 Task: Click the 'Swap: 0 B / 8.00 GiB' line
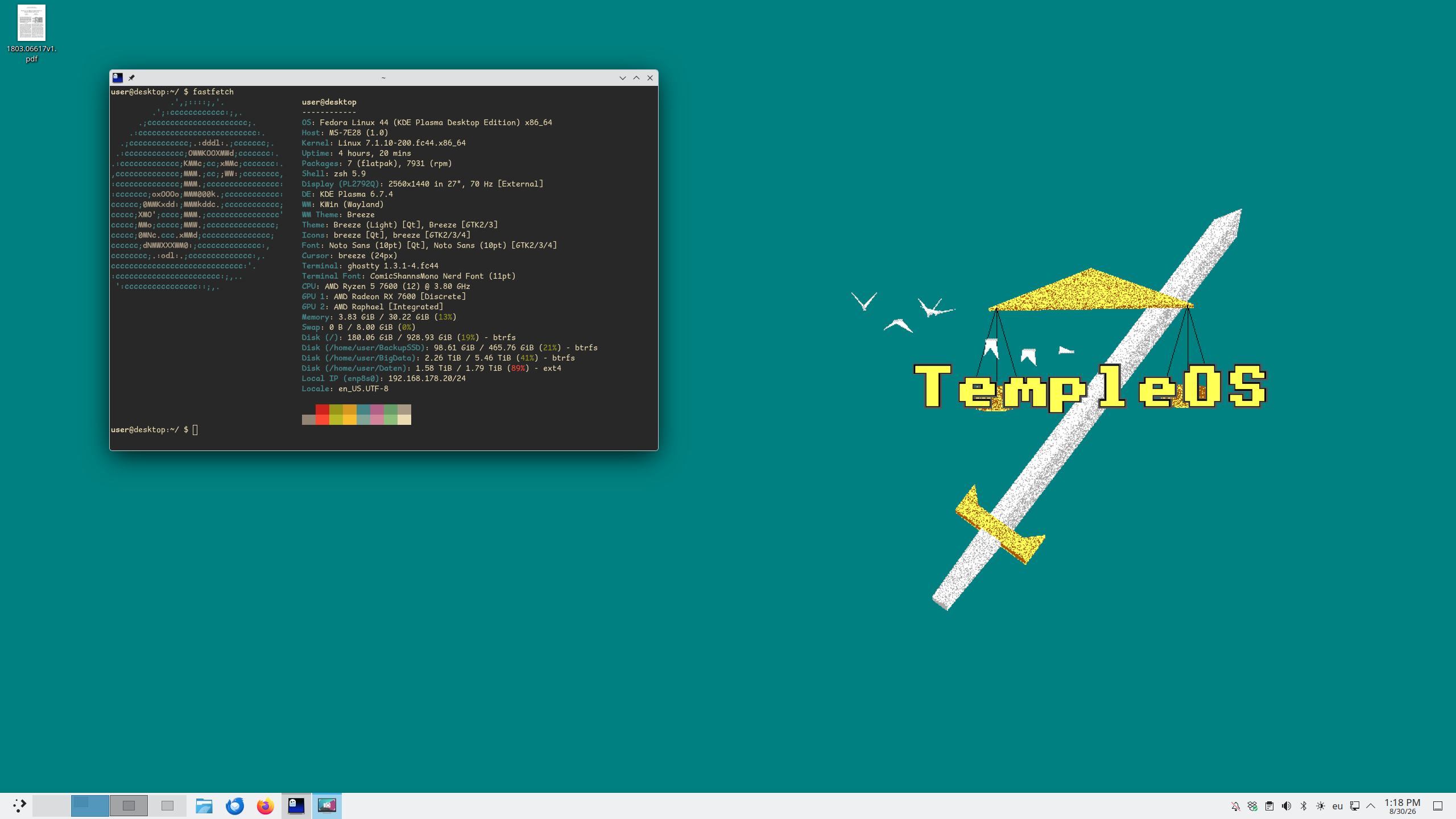click(359, 327)
